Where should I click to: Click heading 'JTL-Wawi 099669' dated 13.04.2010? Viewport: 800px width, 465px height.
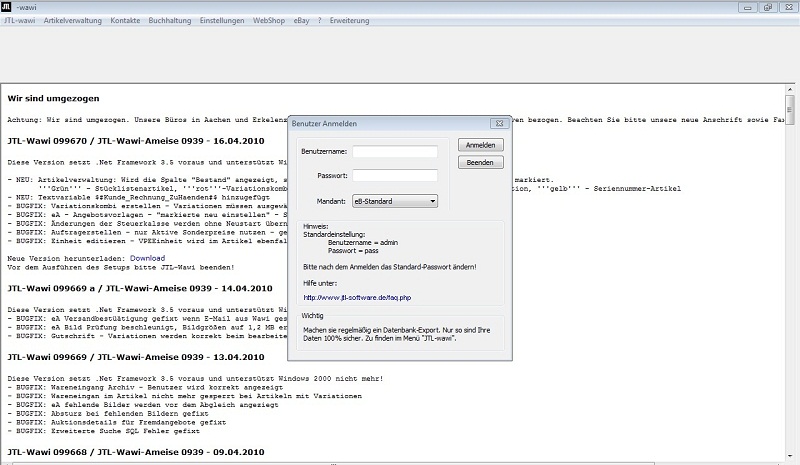point(136,357)
